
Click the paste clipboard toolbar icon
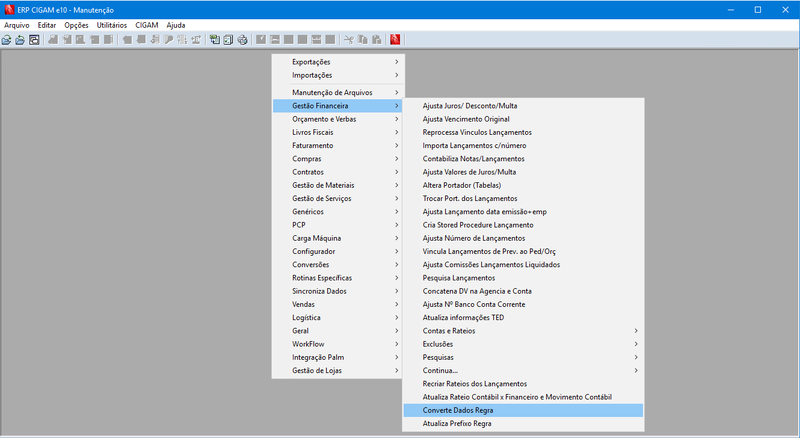click(x=377, y=39)
